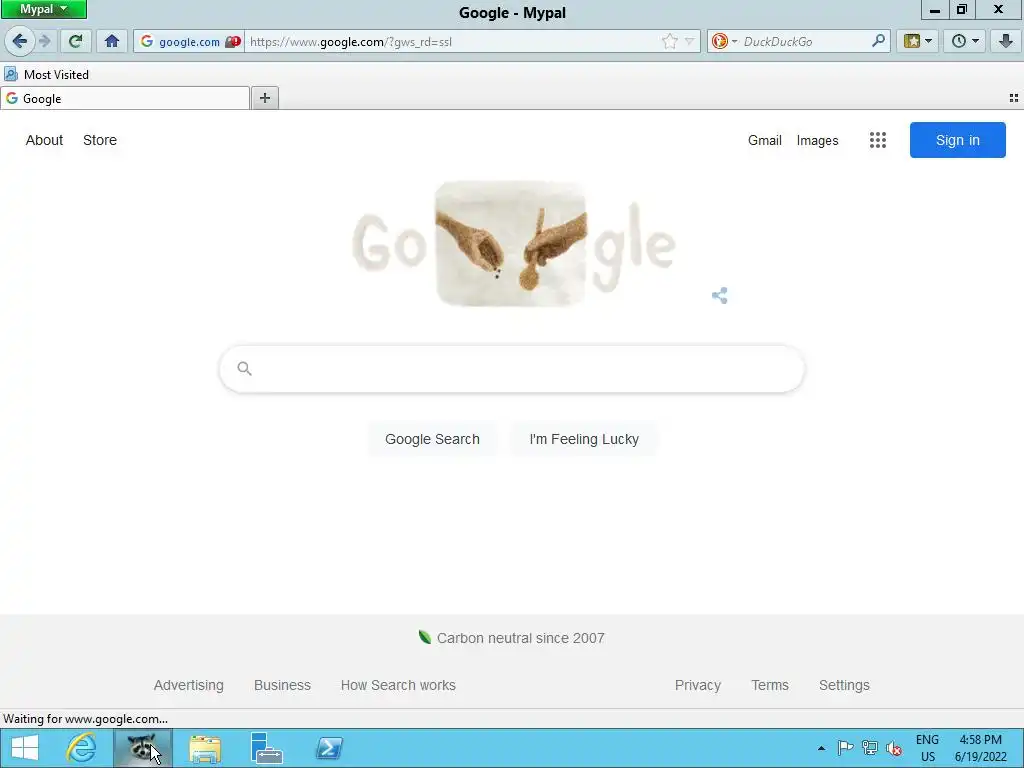Image resolution: width=1024 pixels, height=768 pixels.
Task: Click the Action Center flag icon
Action: (x=845, y=748)
